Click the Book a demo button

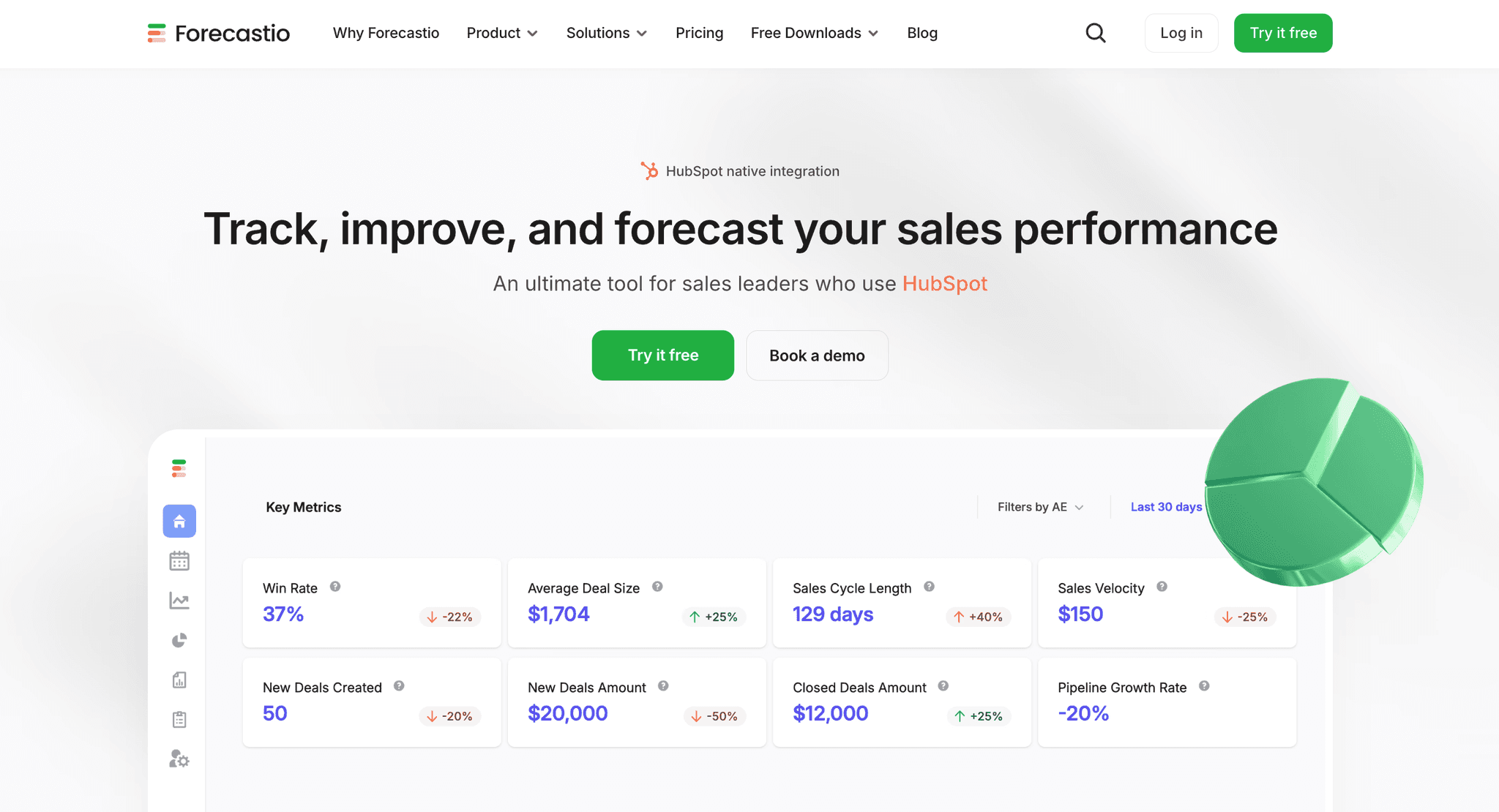click(817, 356)
